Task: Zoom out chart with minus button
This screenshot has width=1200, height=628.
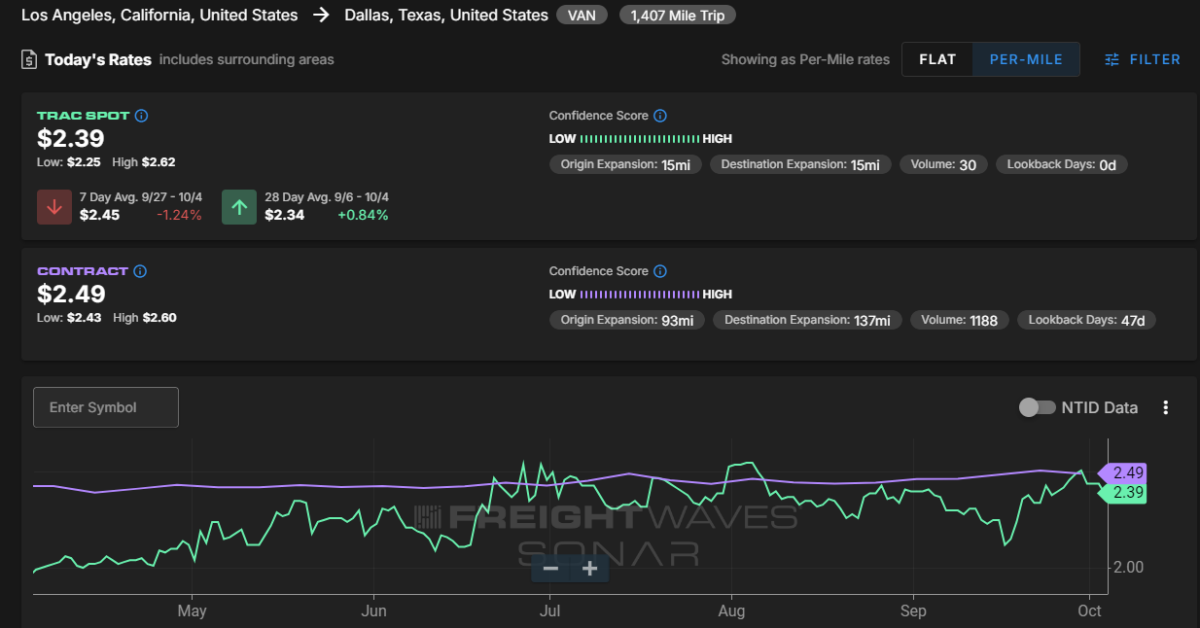Action: point(551,569)
